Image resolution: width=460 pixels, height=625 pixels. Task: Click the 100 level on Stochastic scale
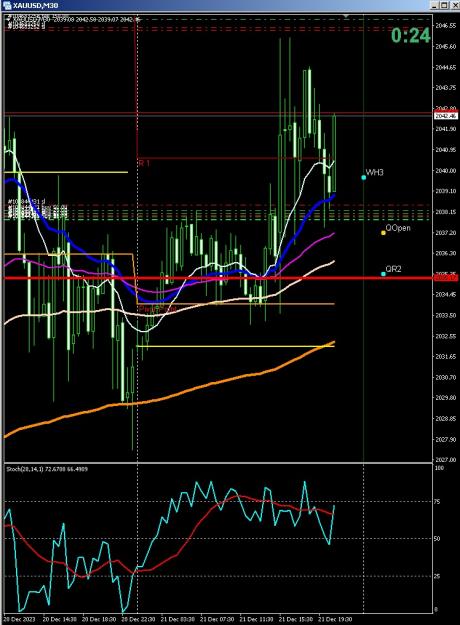(439, 468)
